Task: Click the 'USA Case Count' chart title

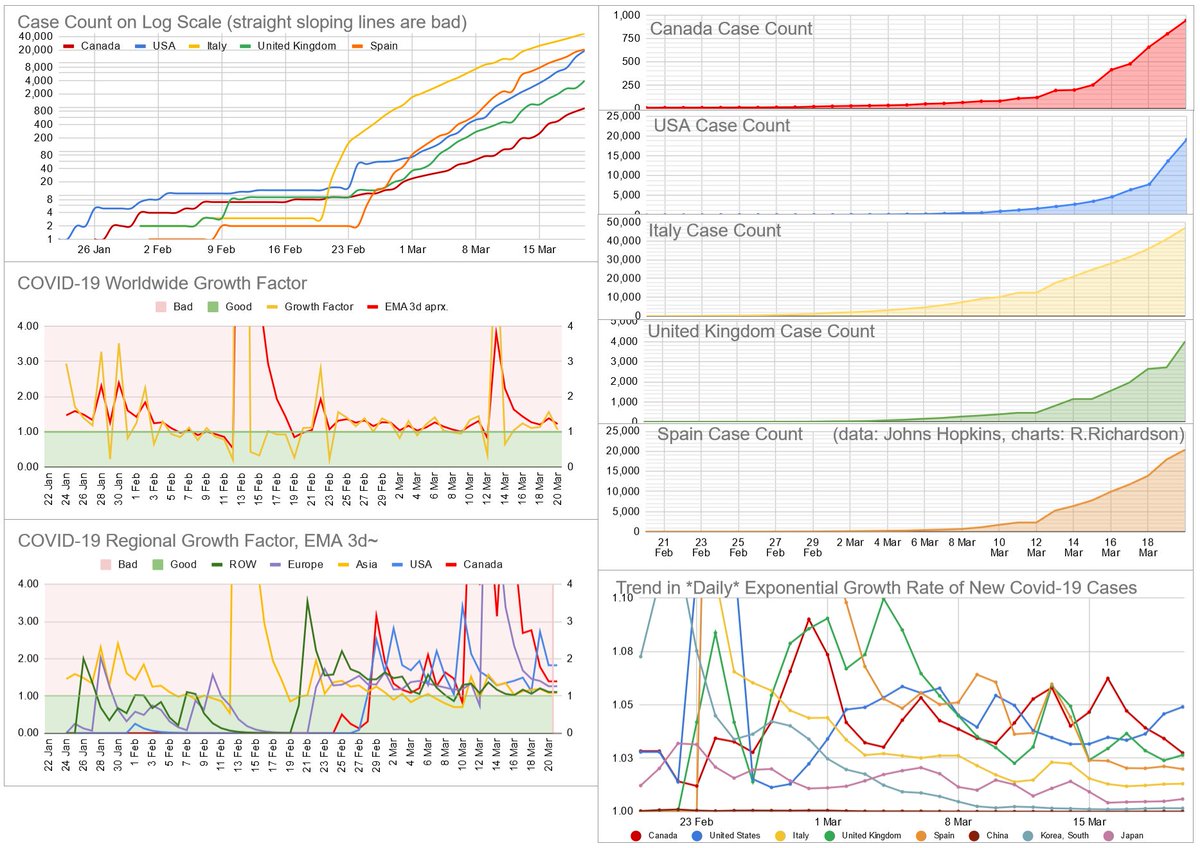Action: 720,125
